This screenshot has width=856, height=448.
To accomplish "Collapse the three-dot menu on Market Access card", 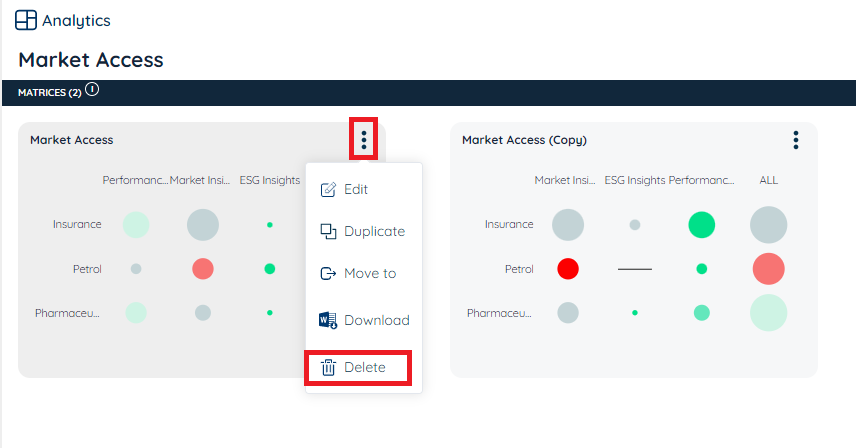I will (x=364, y=140).
